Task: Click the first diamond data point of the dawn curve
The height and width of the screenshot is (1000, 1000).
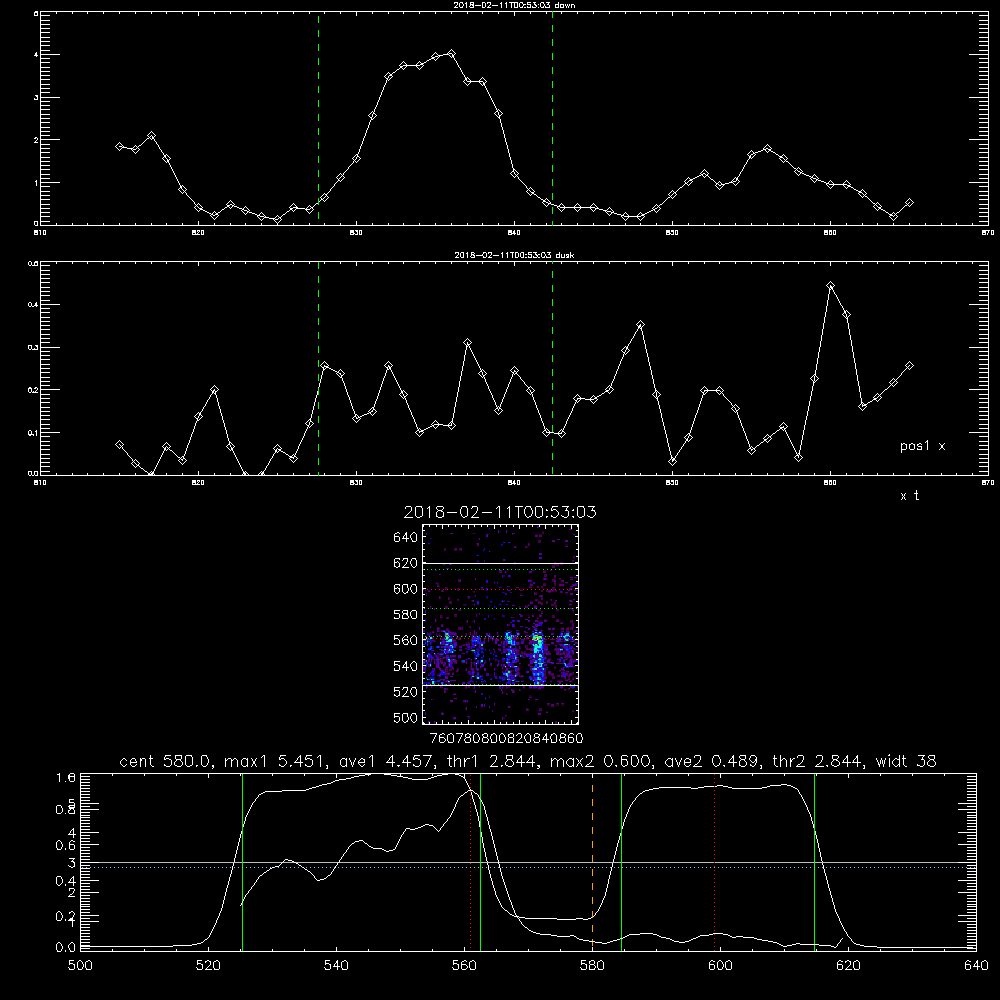Action: (119, 146)
